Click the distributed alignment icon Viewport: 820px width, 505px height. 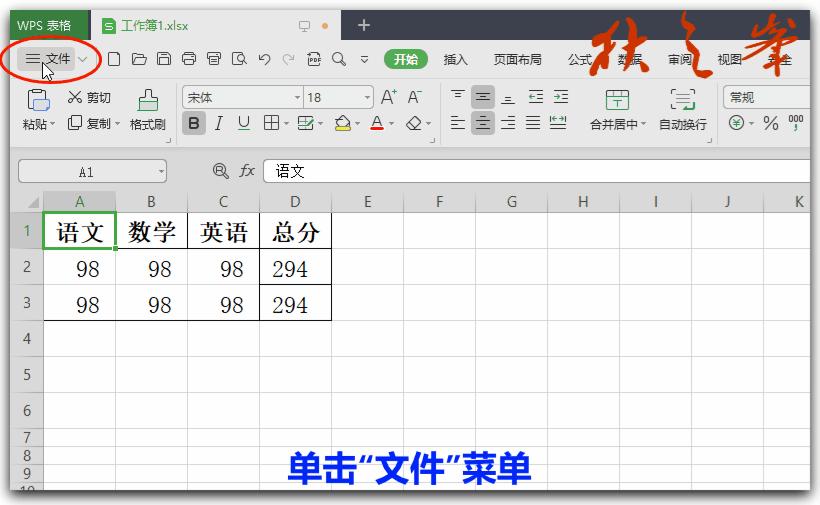pyautogui.click(x=558, y=123)
